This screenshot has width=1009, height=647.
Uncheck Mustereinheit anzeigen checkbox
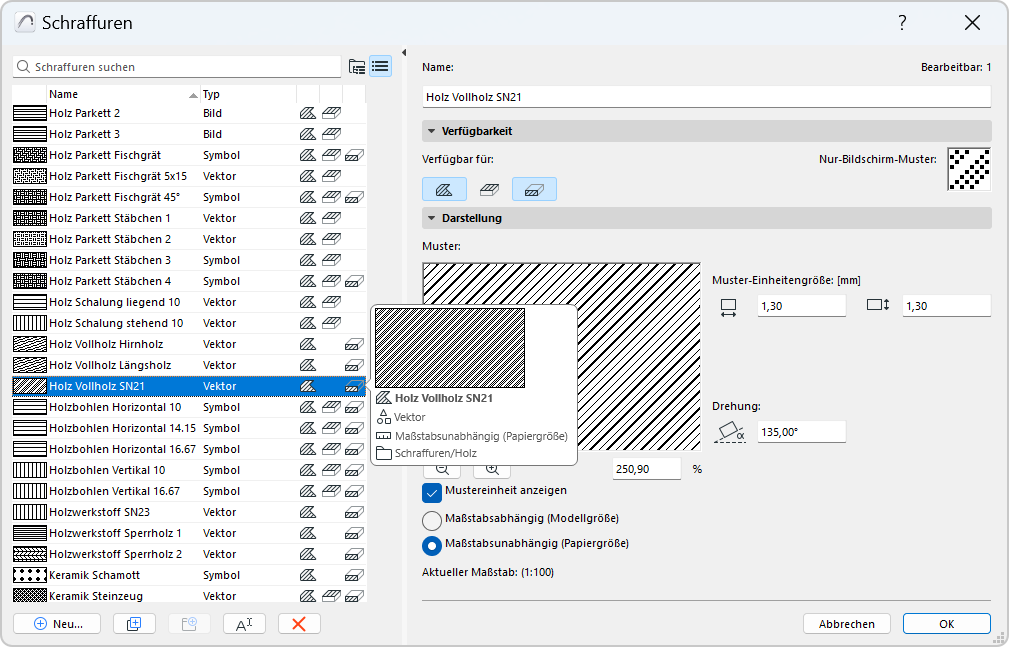tap(432, 491)
